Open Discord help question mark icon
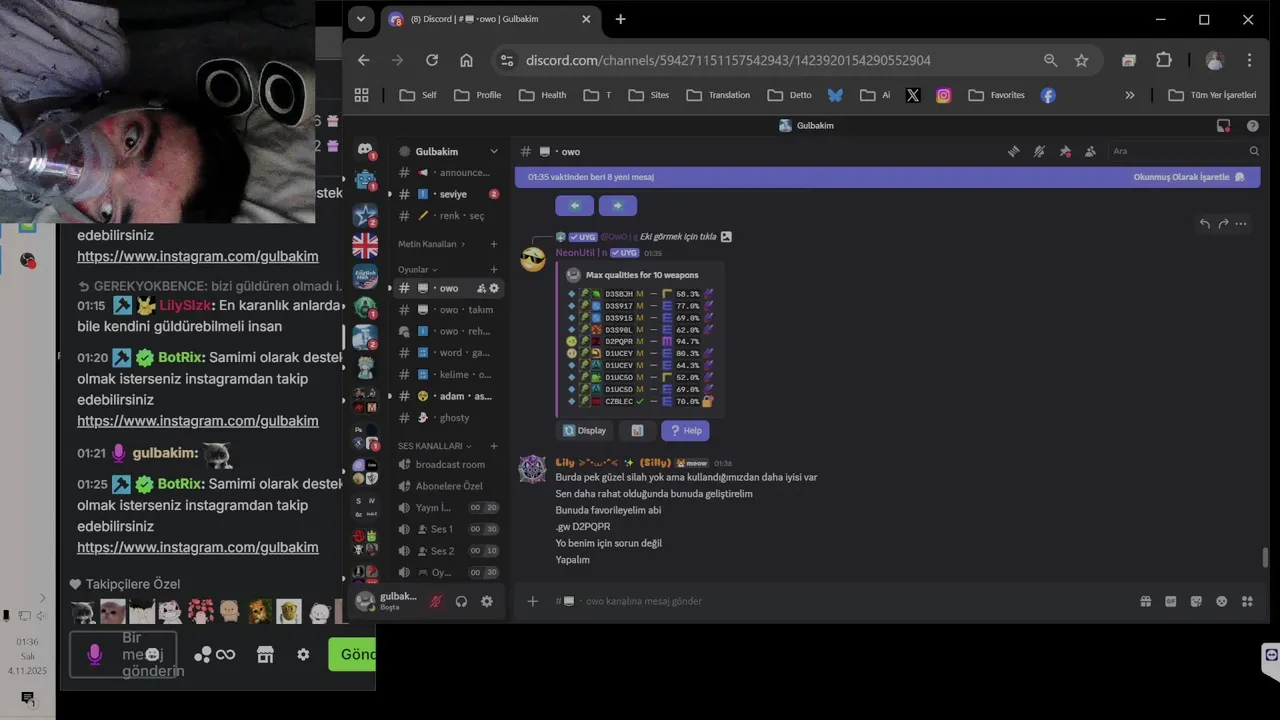Screen dimensions: 1280x720 [x=1252, y=126]
